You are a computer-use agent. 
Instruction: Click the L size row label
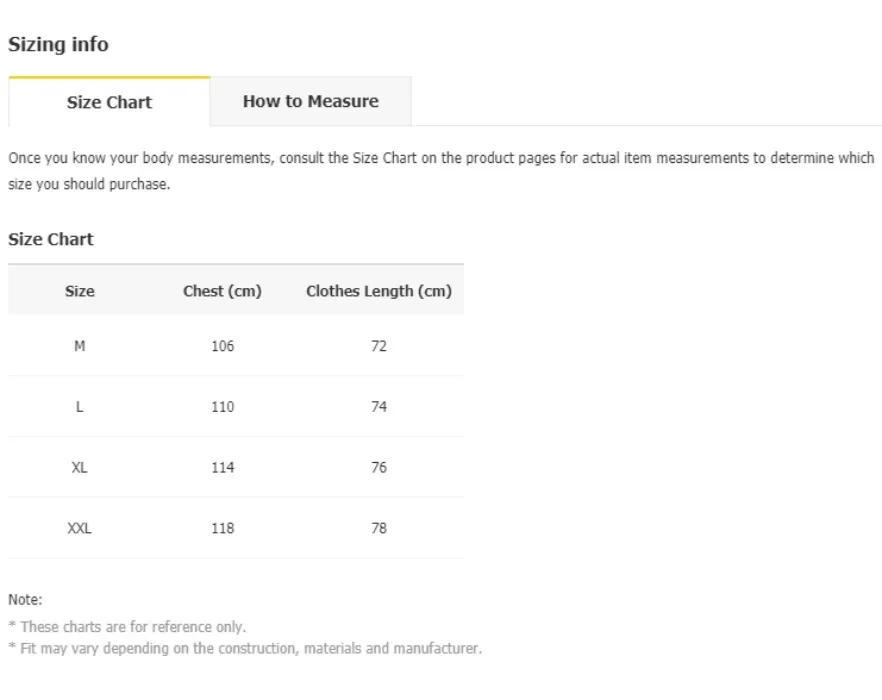[x=80, y=407]
